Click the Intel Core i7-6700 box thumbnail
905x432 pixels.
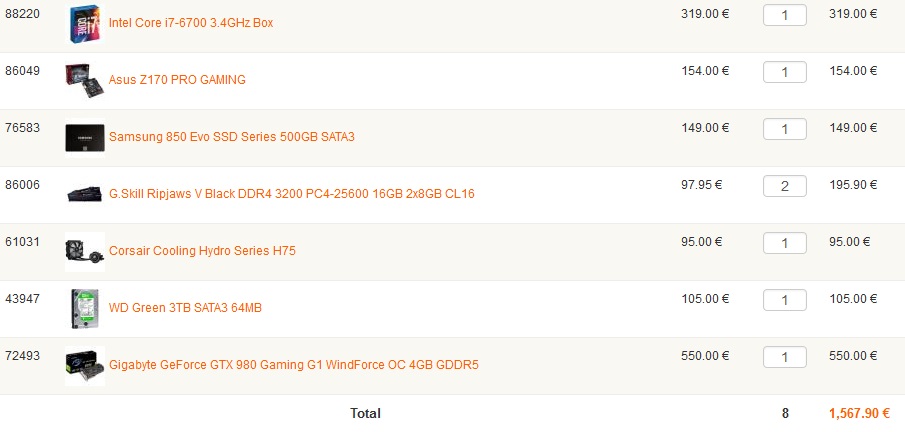coord(85,22)
